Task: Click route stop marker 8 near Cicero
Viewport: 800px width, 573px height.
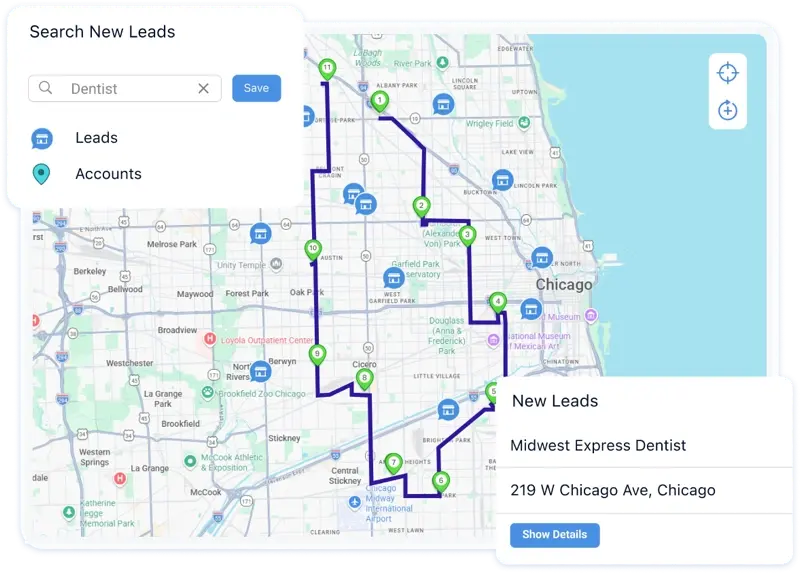Action: 364,380
